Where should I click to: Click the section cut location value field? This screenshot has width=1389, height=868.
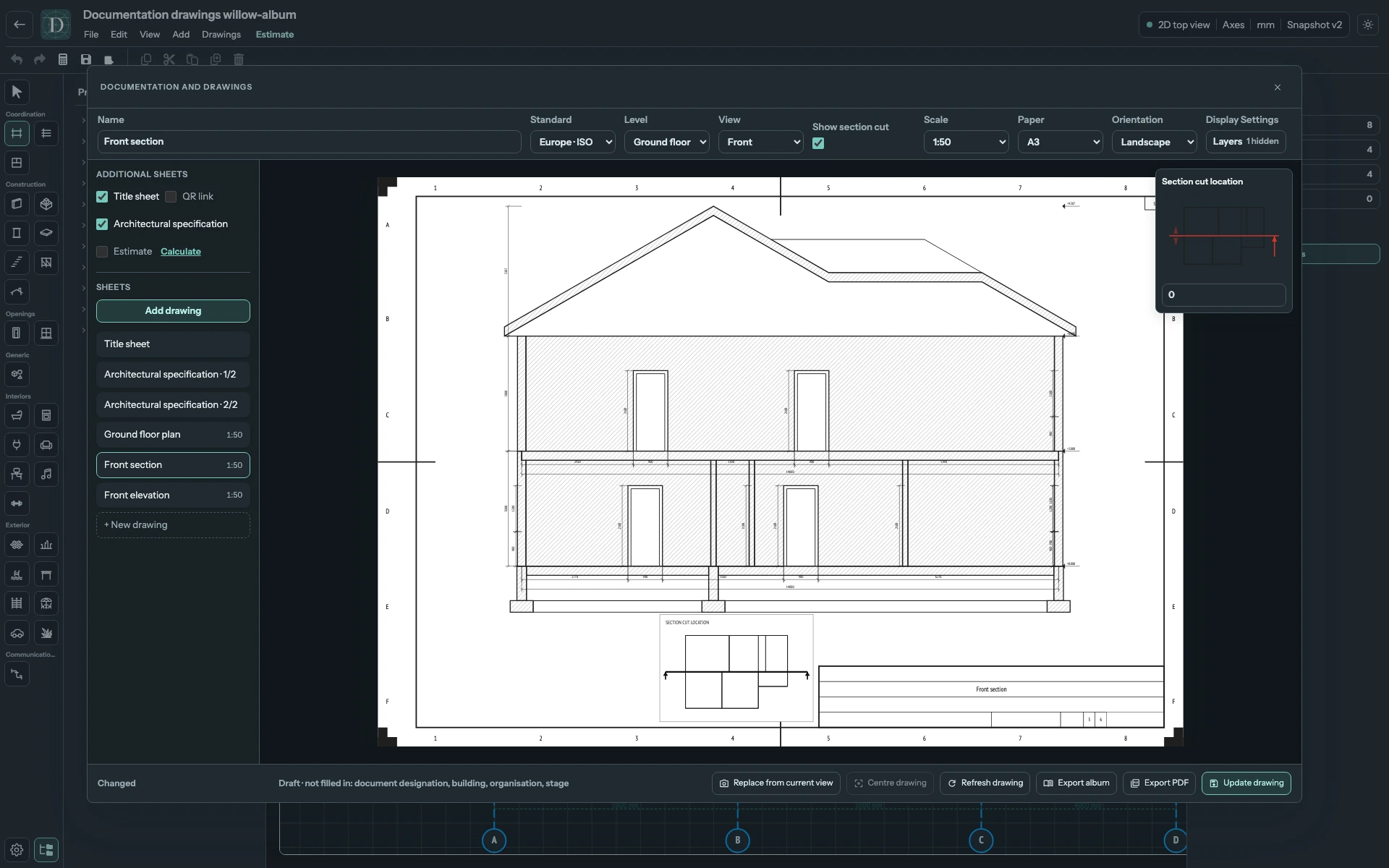(1224, 295)
